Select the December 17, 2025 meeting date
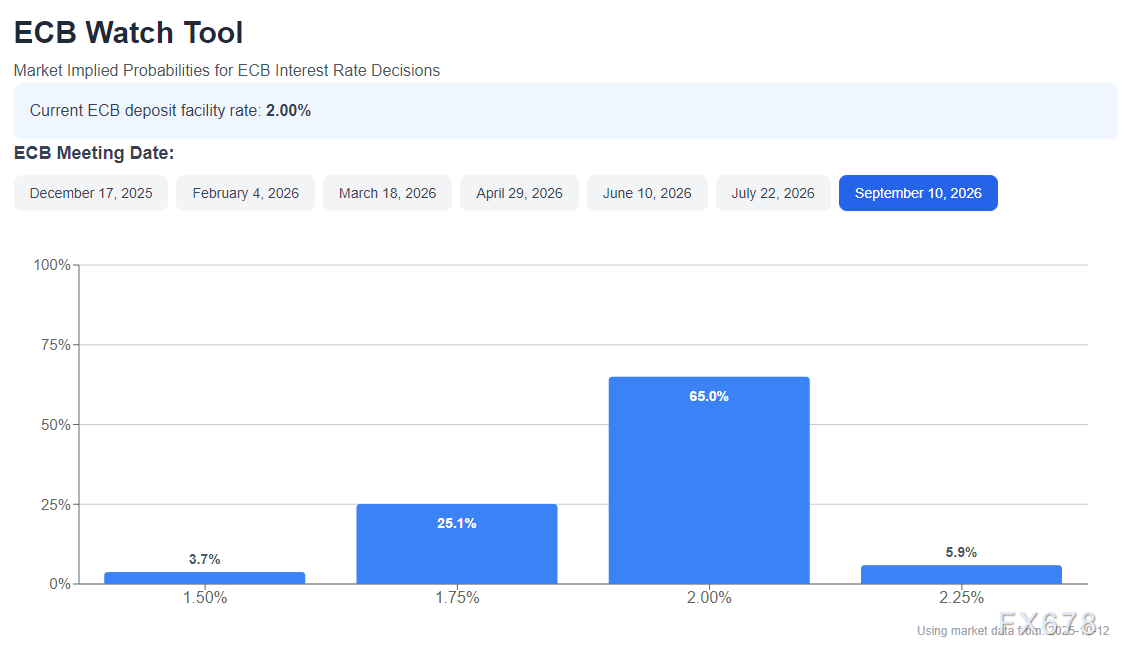The image size is (1127, 659). pos(91,193)
